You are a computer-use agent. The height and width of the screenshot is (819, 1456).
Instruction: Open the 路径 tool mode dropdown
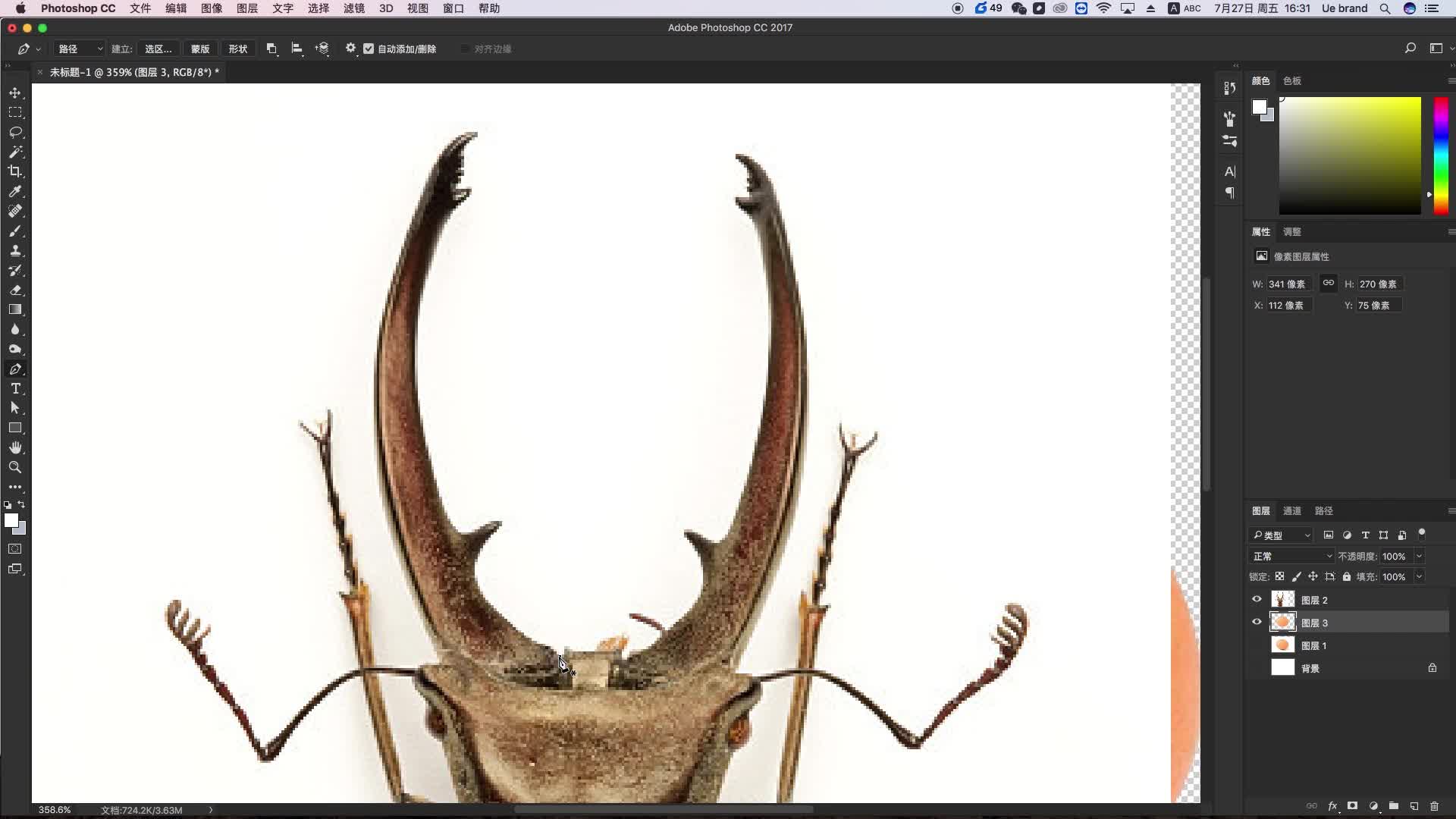tap(80, 49)
